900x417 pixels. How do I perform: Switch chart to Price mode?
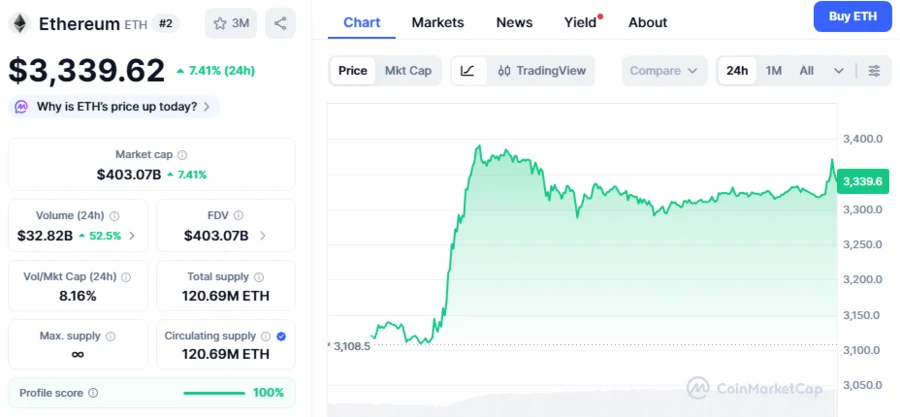coord(352,71)
